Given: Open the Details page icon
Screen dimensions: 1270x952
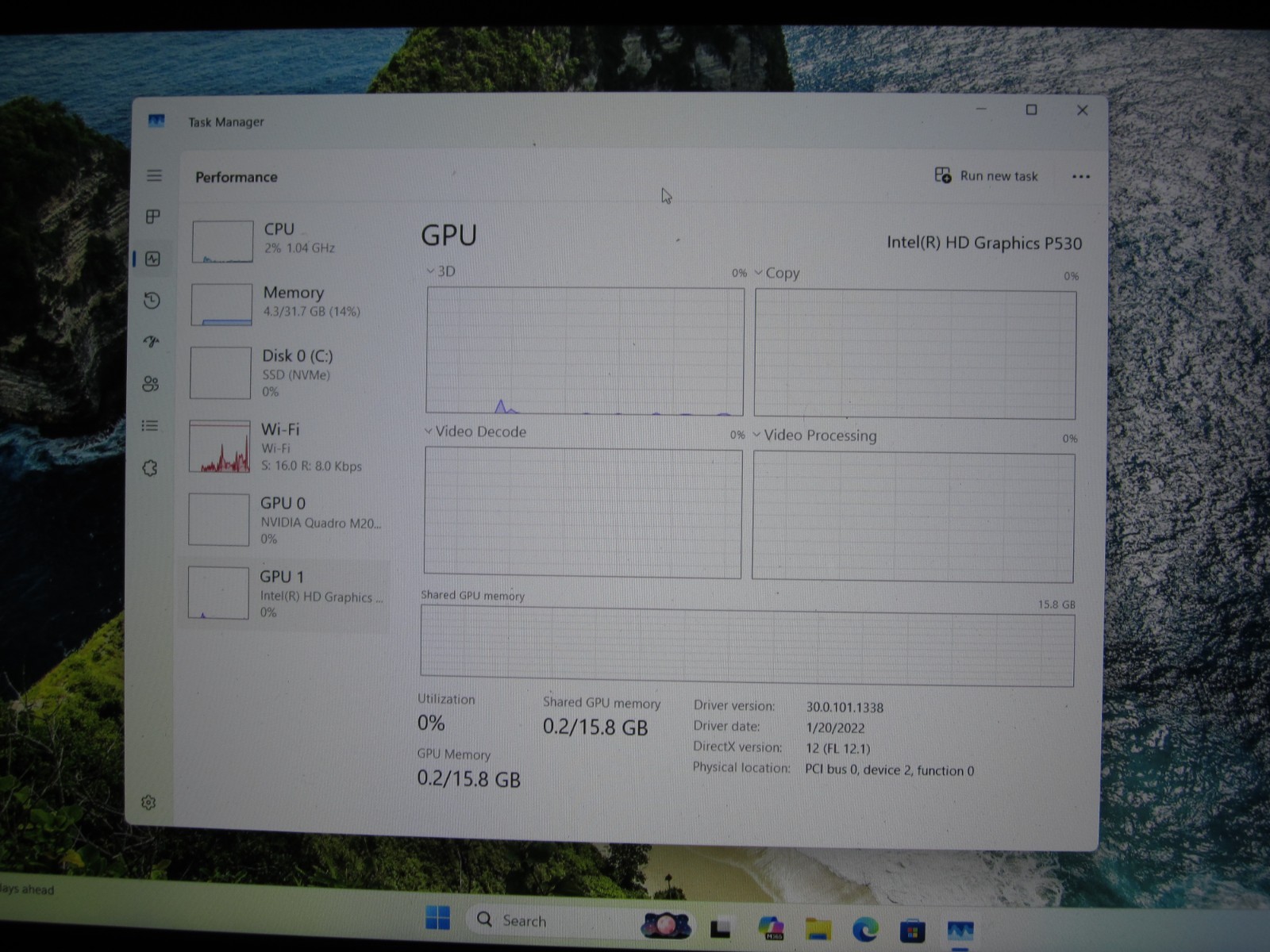Looking at the screenshot, I should (x=150, y=426).
